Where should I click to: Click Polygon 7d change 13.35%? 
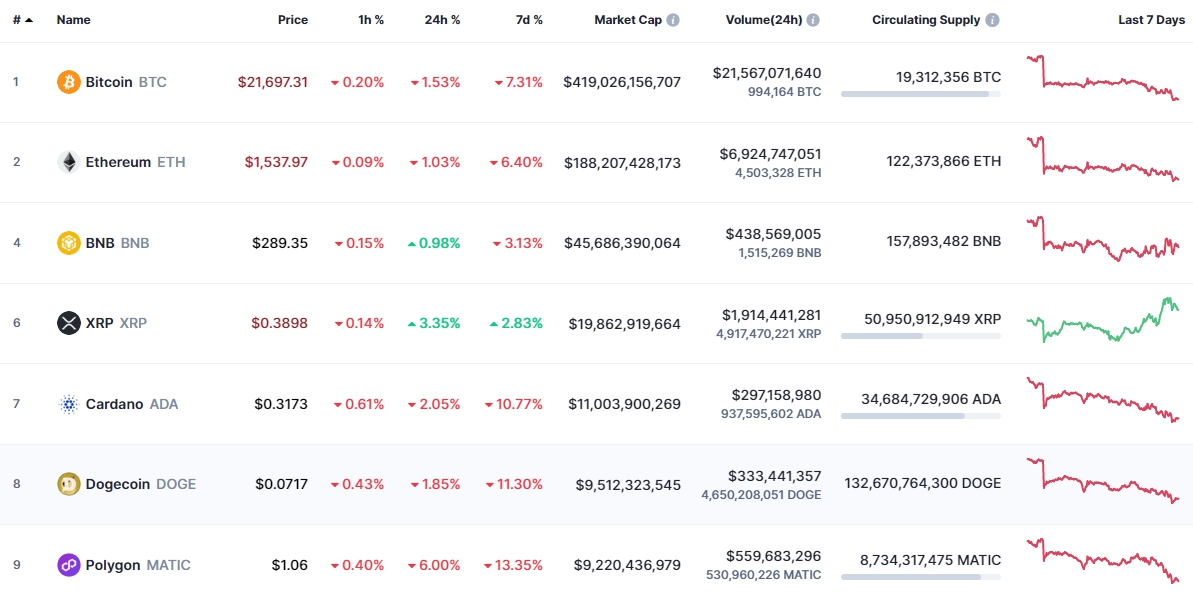(513, 565)
